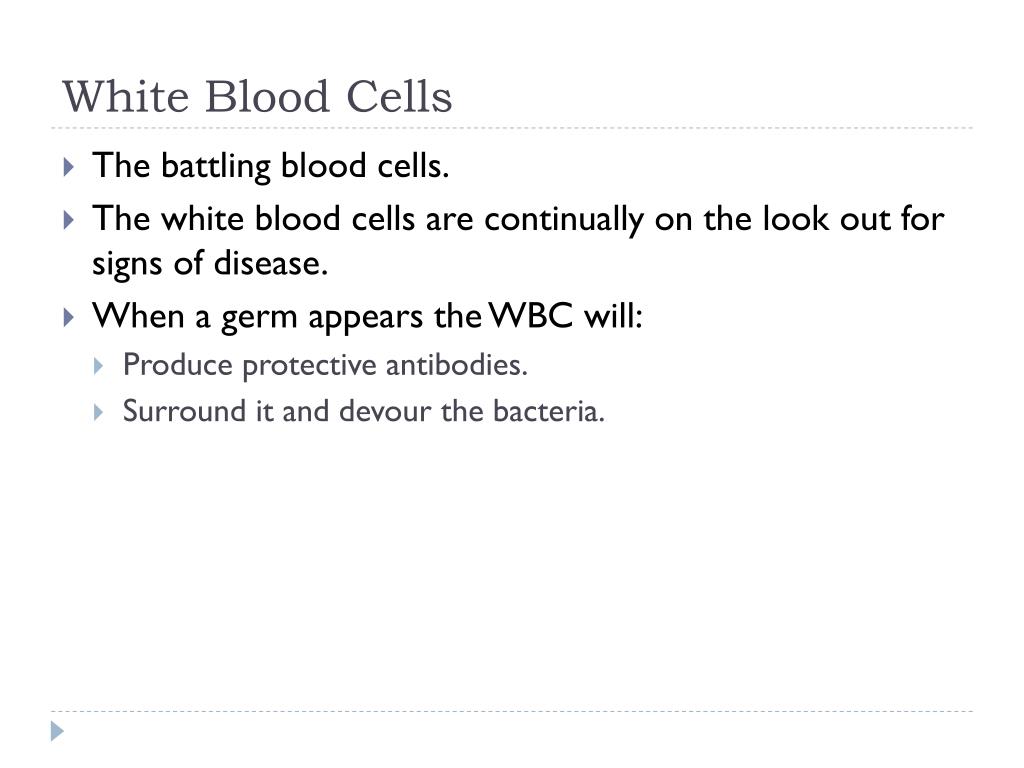1024x768 pixels.
Task: Select the line 'The battling blood cells.'
Action: [x=270, y=166]
